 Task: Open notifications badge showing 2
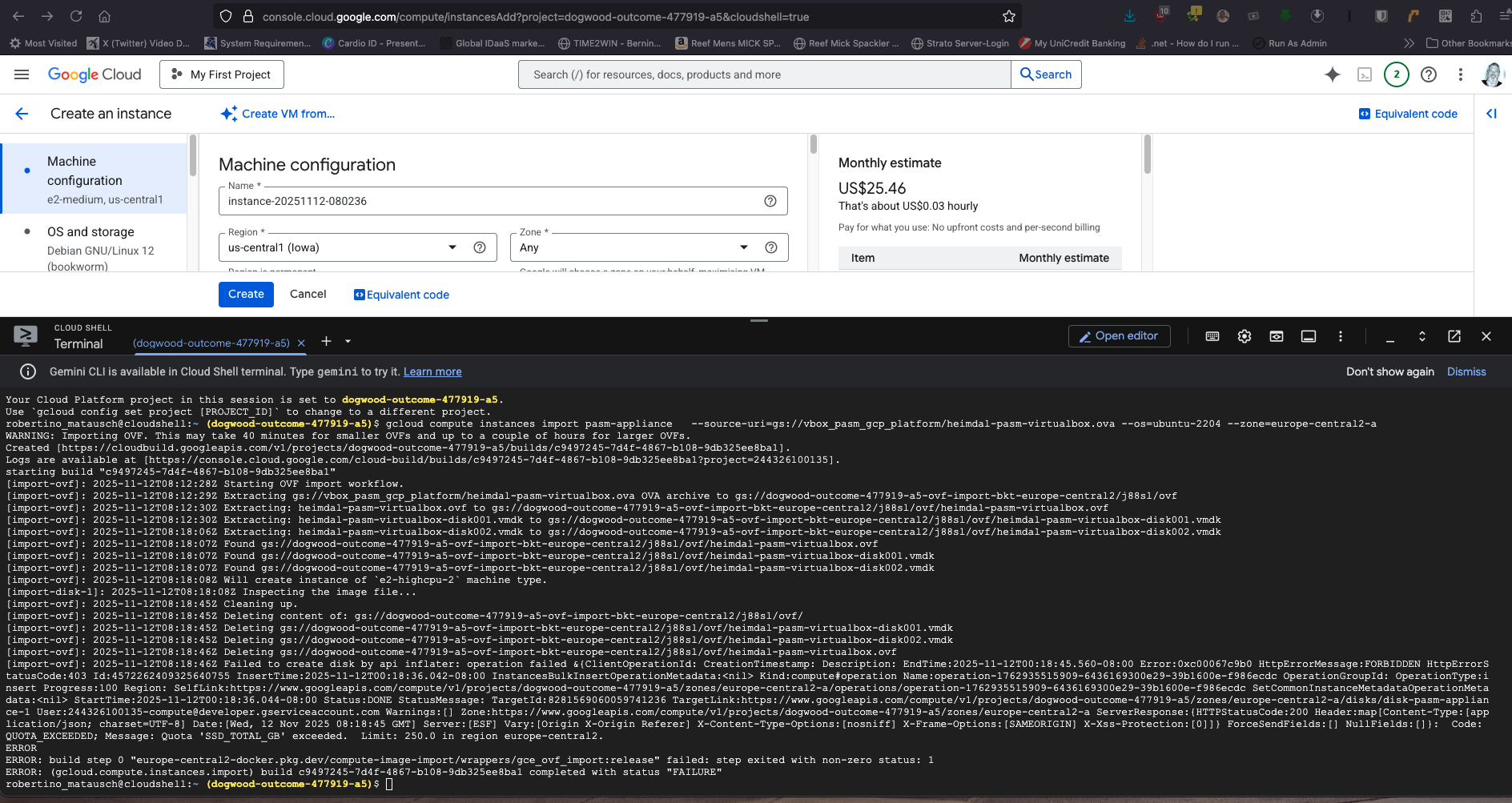tap(1397, 74)
